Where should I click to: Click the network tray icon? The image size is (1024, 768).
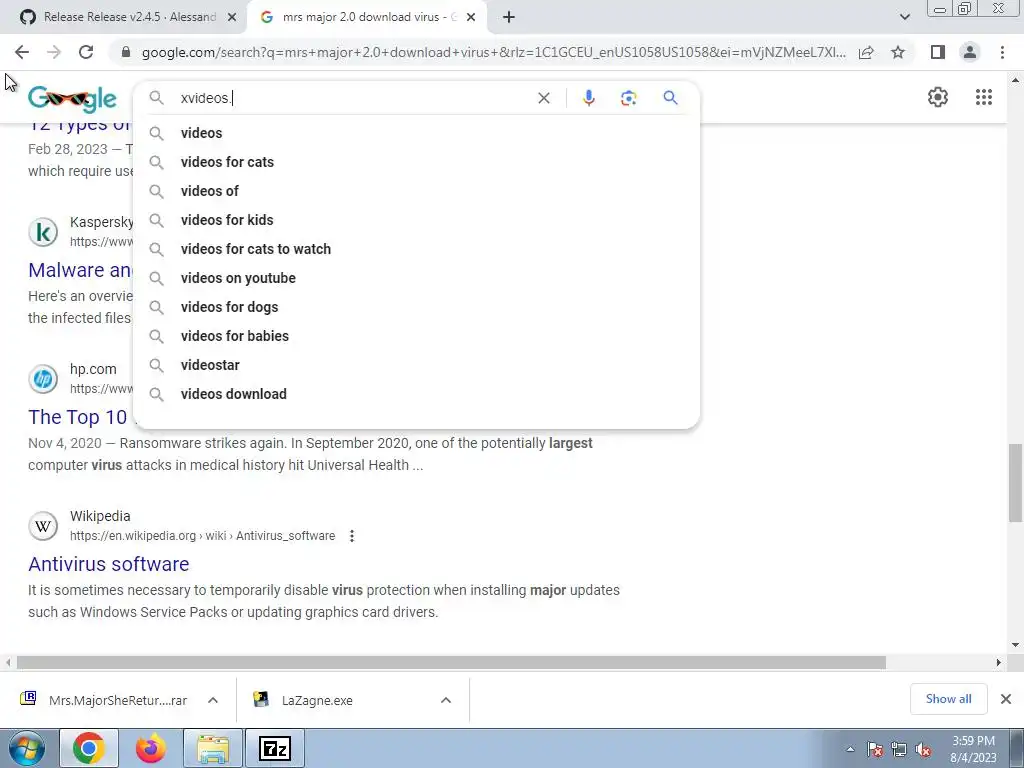pos(899,750)
